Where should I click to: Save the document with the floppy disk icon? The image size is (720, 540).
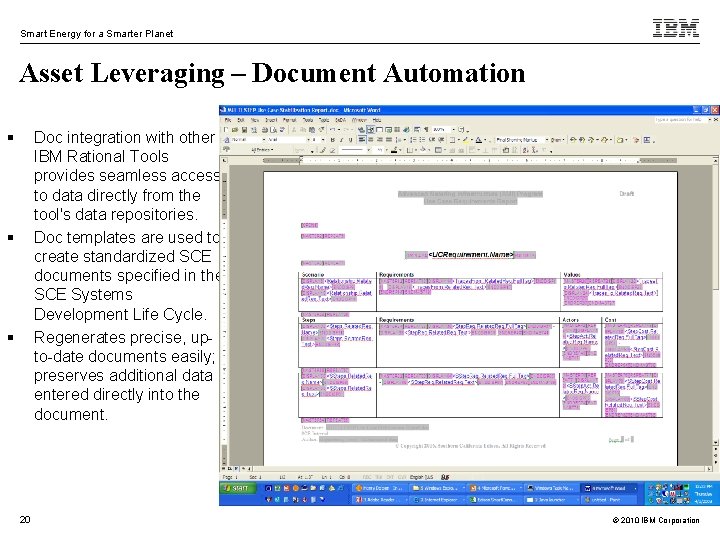pos(244,130)
